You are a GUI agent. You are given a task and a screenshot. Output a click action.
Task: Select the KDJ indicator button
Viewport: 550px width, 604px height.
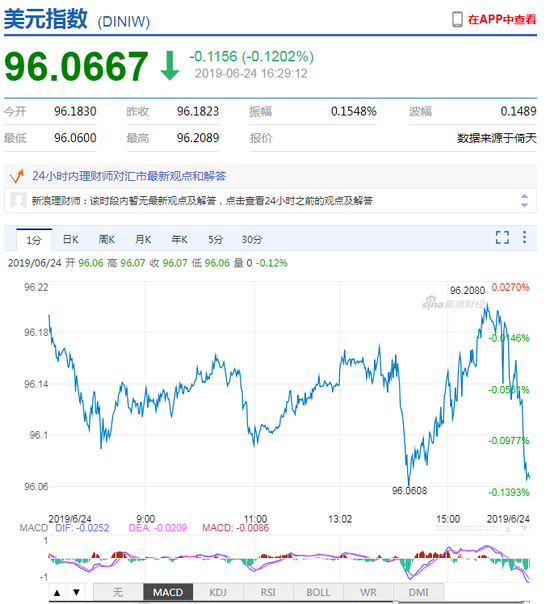click(218, 592)
